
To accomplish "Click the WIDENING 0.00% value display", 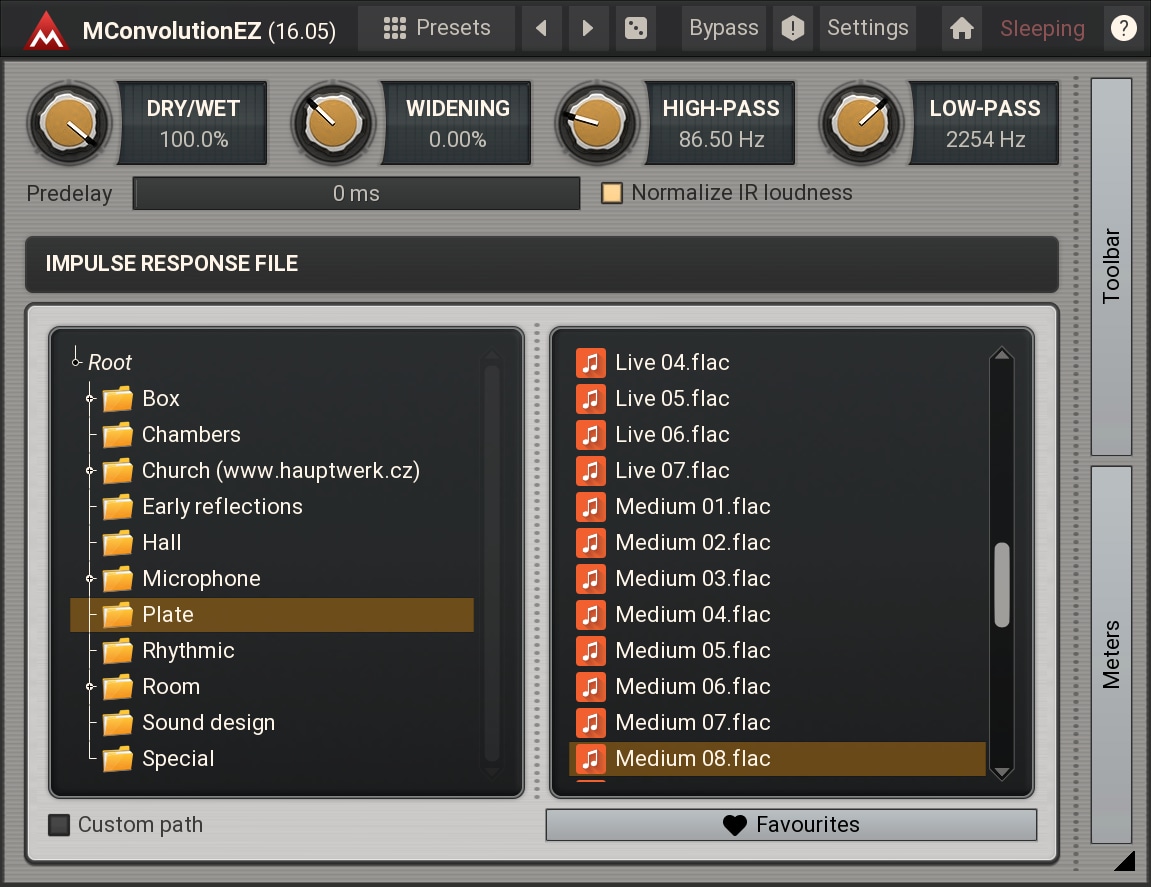I will [x=457, y=123].
